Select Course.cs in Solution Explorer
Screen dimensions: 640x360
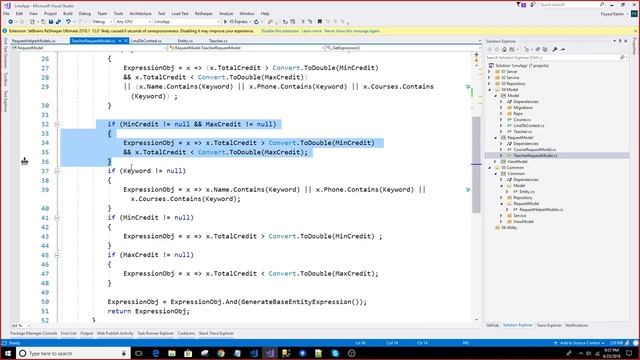coord(522,120)
